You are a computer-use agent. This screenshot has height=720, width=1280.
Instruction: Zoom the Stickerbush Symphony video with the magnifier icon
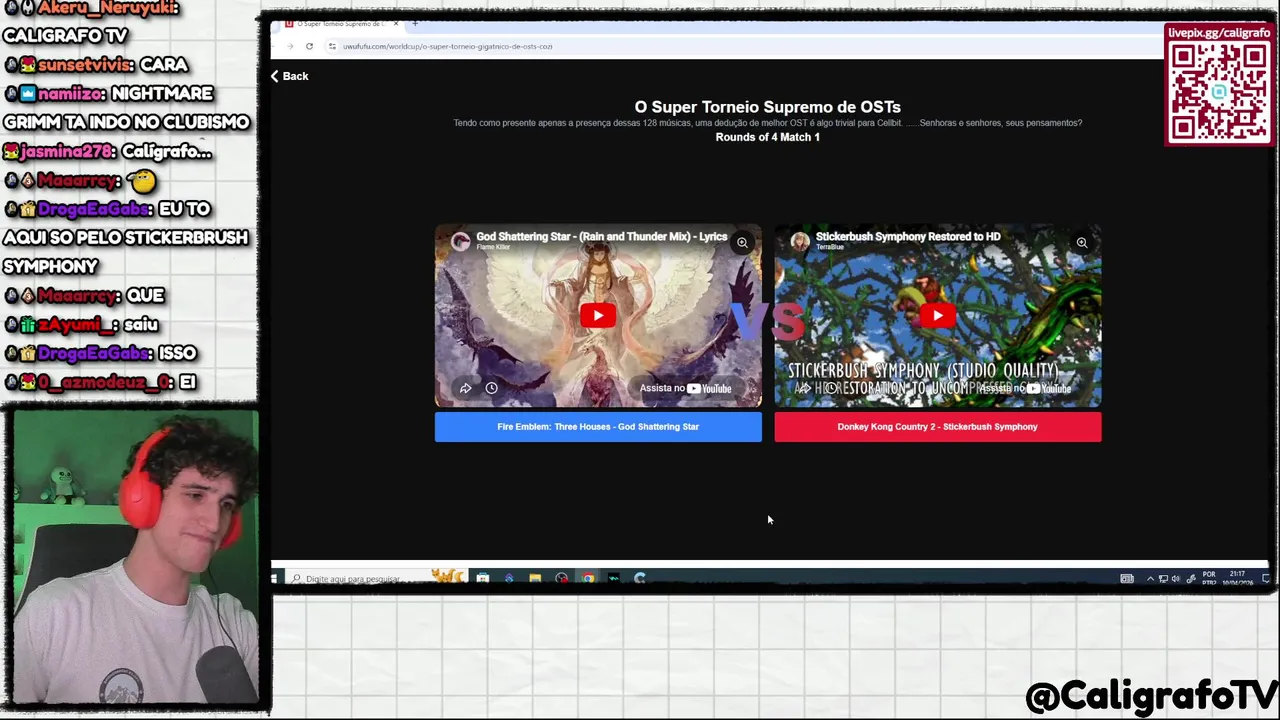coord(1081,243)
